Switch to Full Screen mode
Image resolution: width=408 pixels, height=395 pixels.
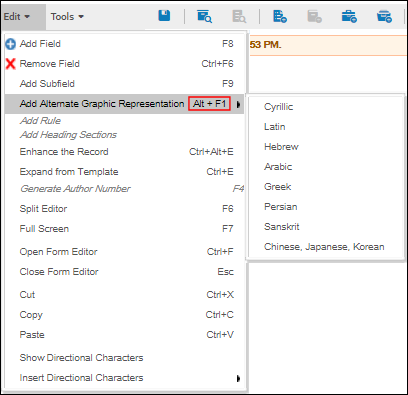pos(125,229)
